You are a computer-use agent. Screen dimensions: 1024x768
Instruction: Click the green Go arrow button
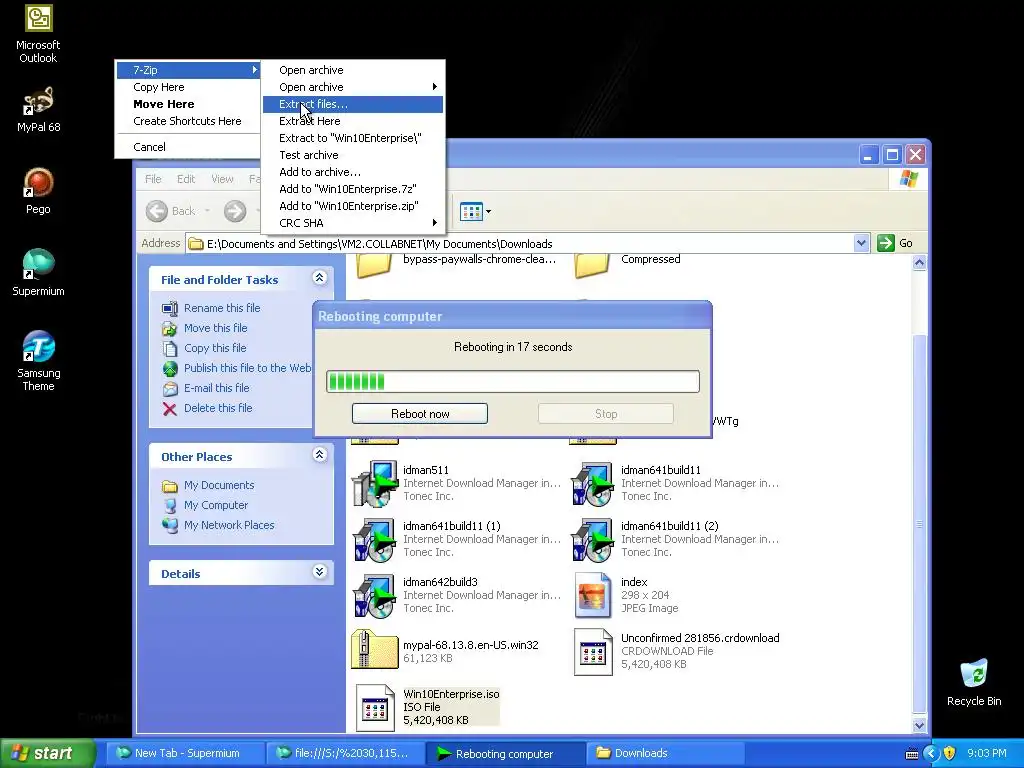click(886, 243)
